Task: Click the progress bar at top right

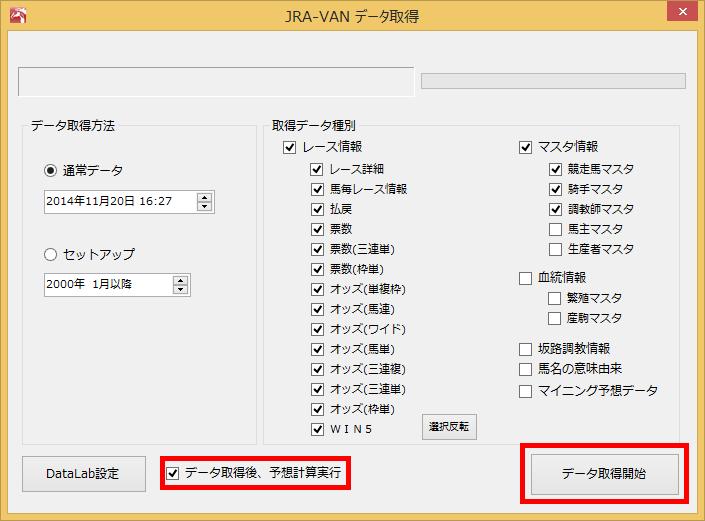Action: (x=553, y=81)
